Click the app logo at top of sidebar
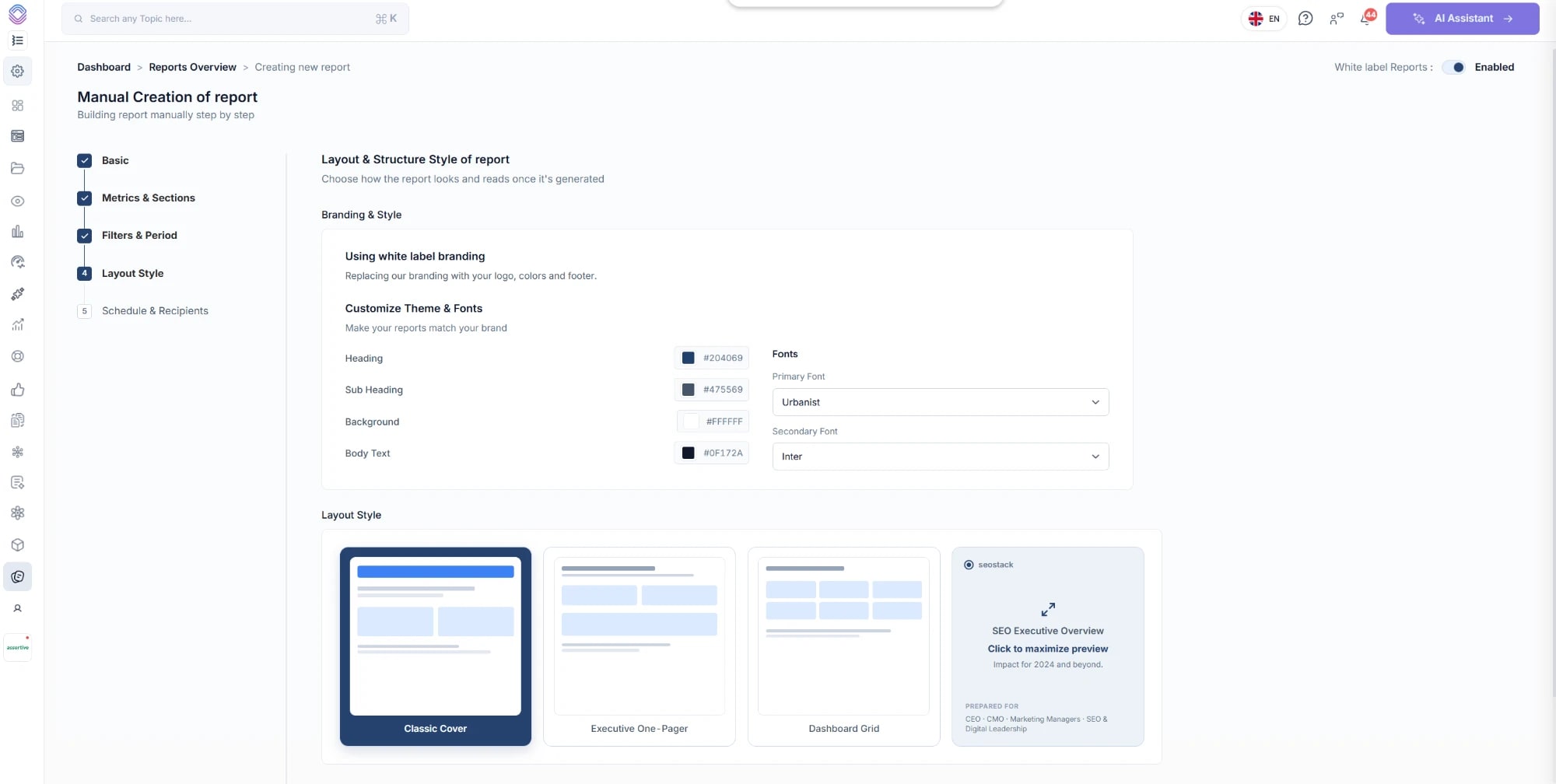This screenshot has width=1556, height=784. [17, 14]
